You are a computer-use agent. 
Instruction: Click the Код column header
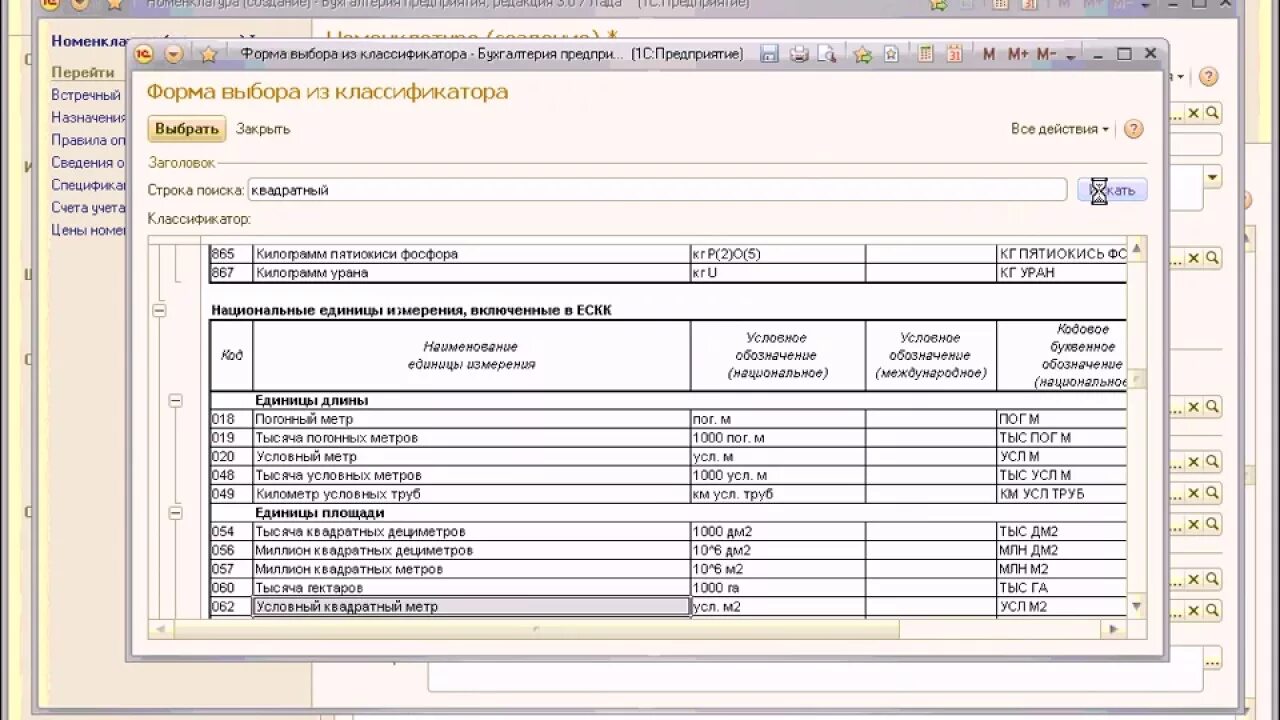(231, 355)
